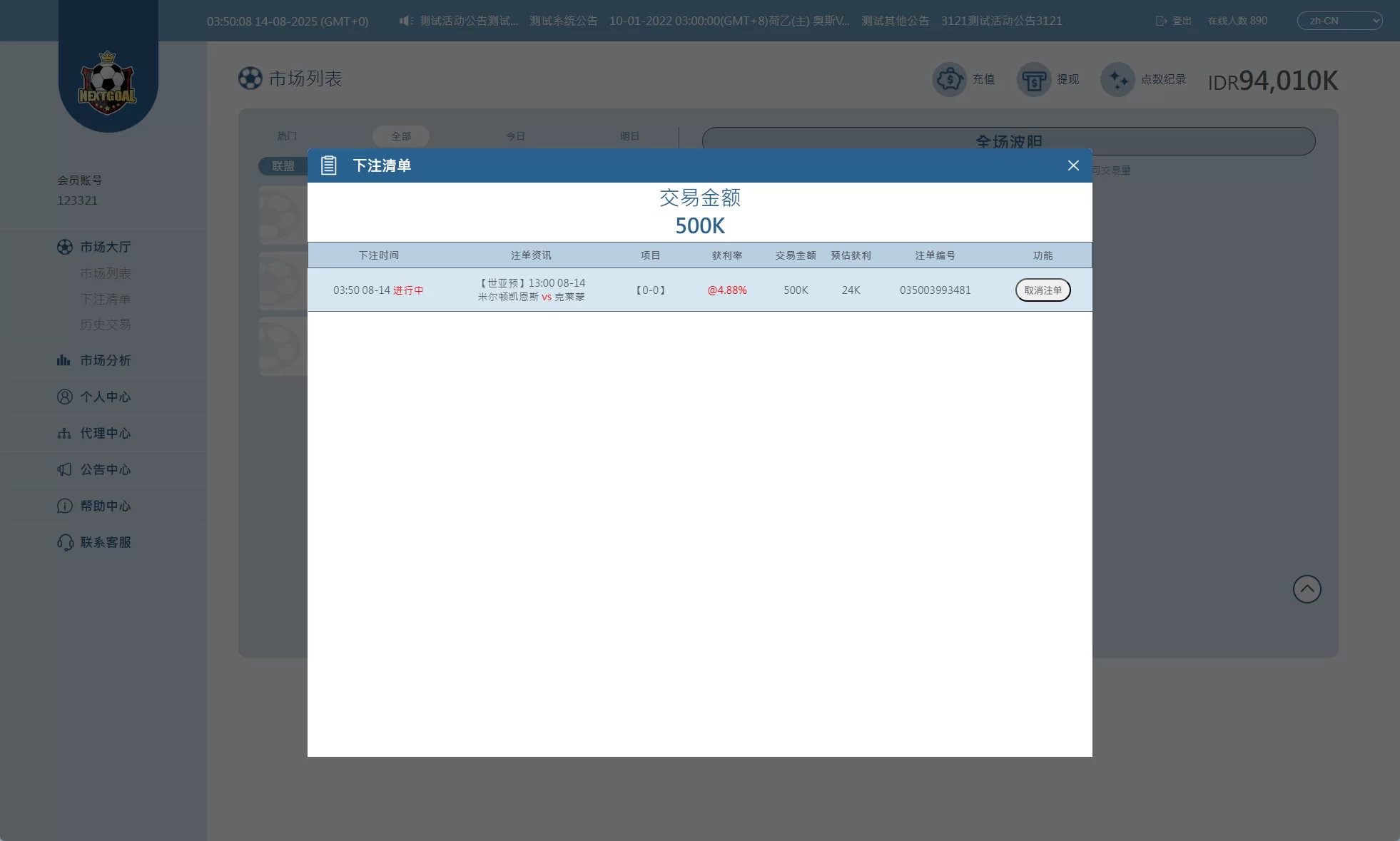Click the NEXTGOAL logo badge

coord(107,81)
